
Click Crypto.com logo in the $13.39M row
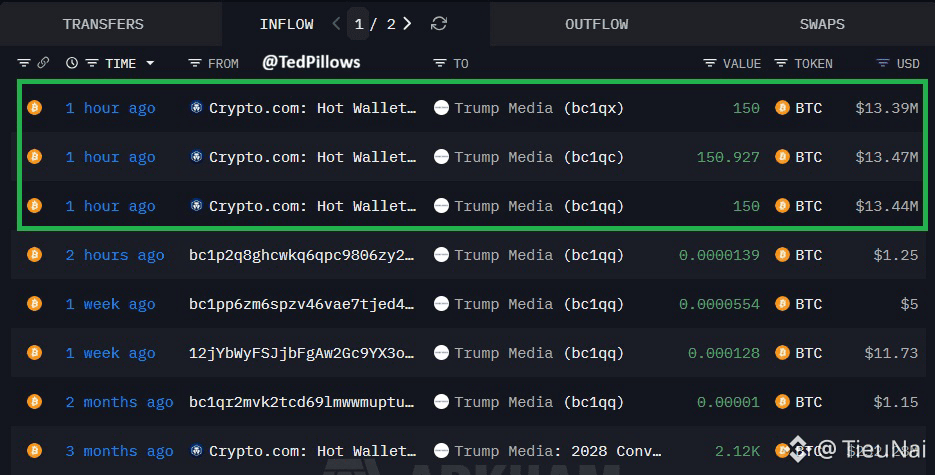(196, 107)
